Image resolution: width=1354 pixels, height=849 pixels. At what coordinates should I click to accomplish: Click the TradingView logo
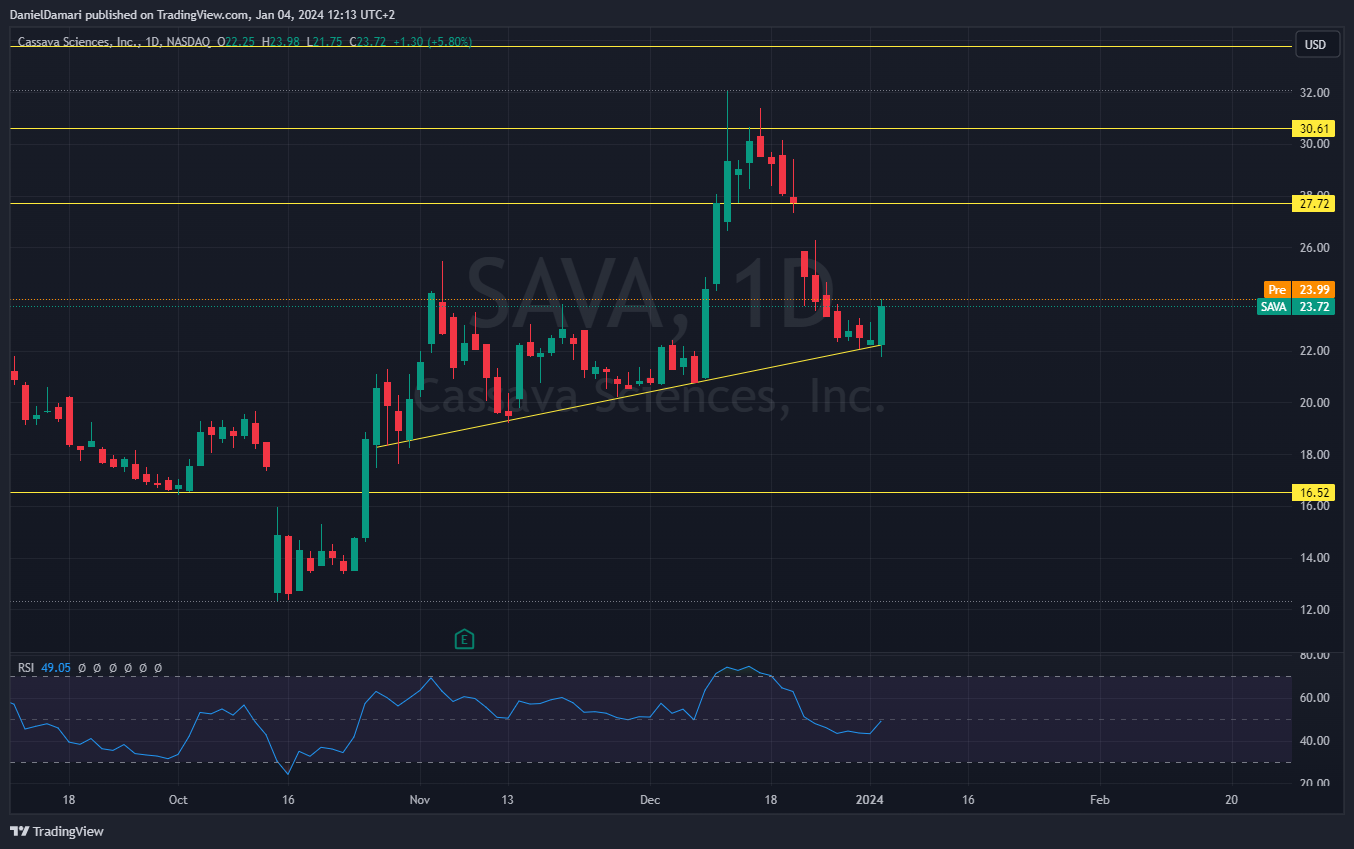57,831
